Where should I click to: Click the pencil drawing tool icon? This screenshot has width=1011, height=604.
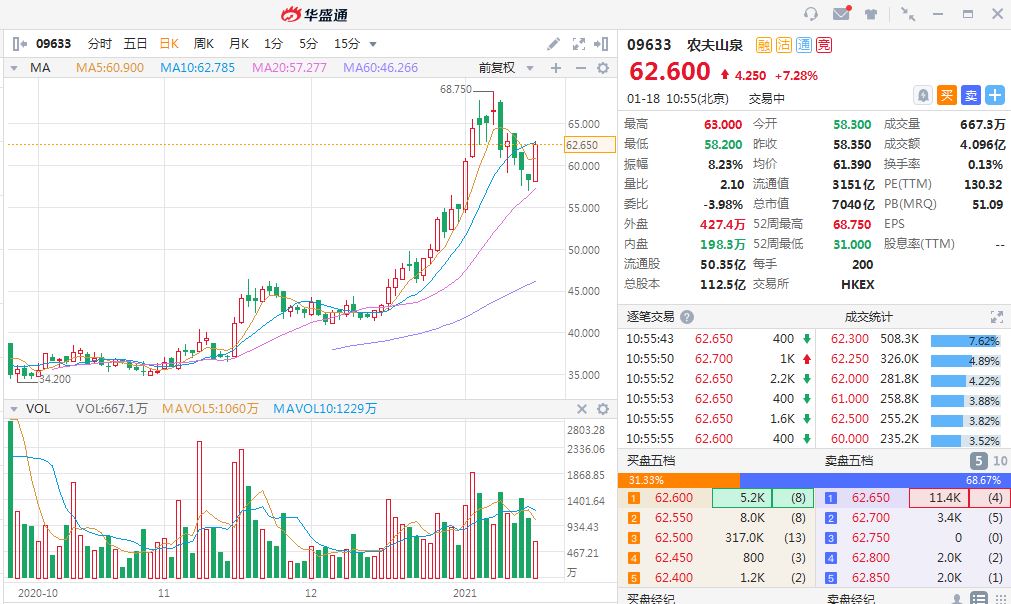[554, 44]
